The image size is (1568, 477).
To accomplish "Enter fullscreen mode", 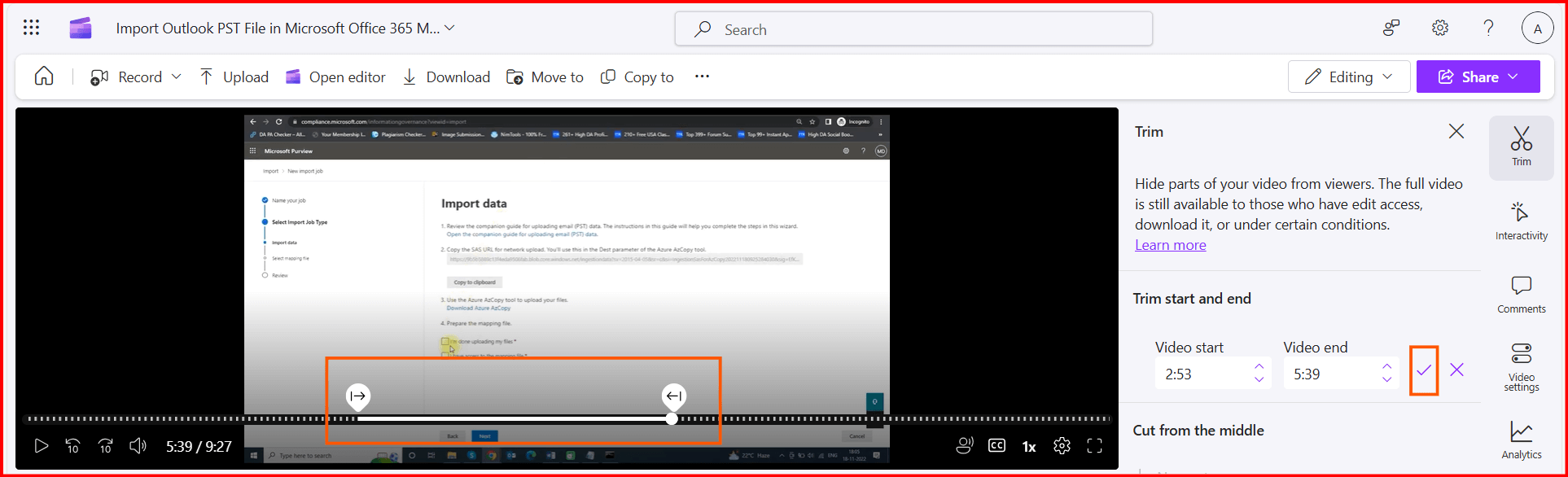I will point(1095,446).
